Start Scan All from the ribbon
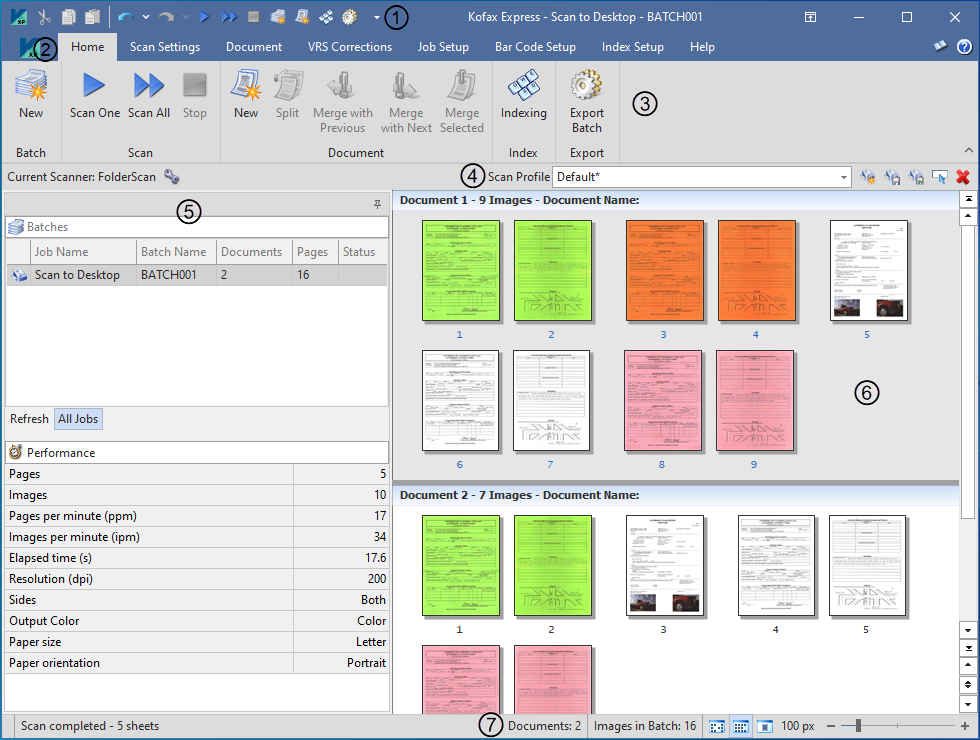 point(148,96)
